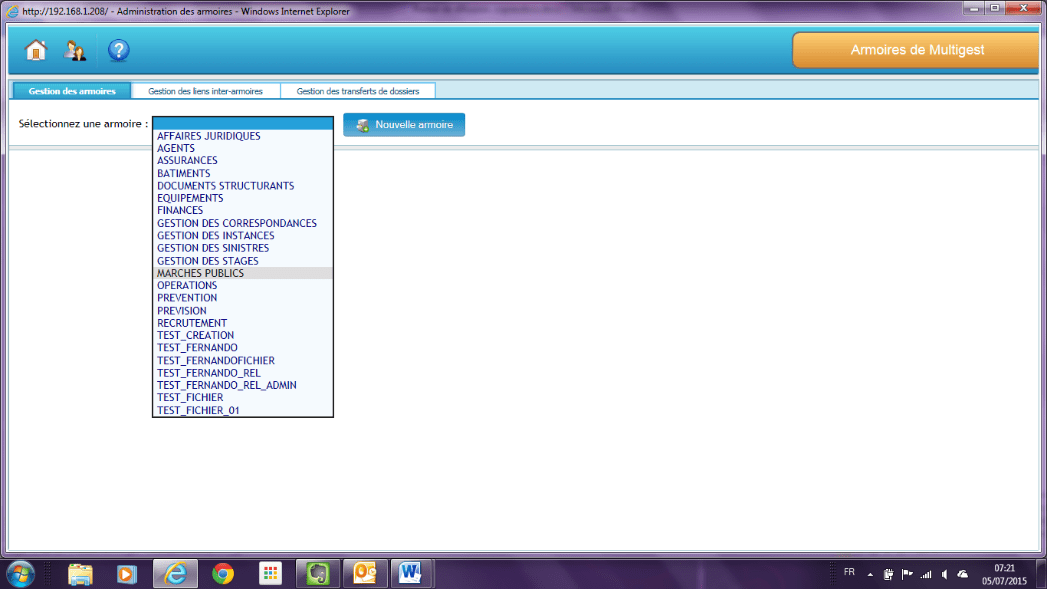Image resolution: width=1047 pixels, height=589 pixels.
Task: Click the taskbar clock showing 07:21
Action: (x=1005, y=573)
